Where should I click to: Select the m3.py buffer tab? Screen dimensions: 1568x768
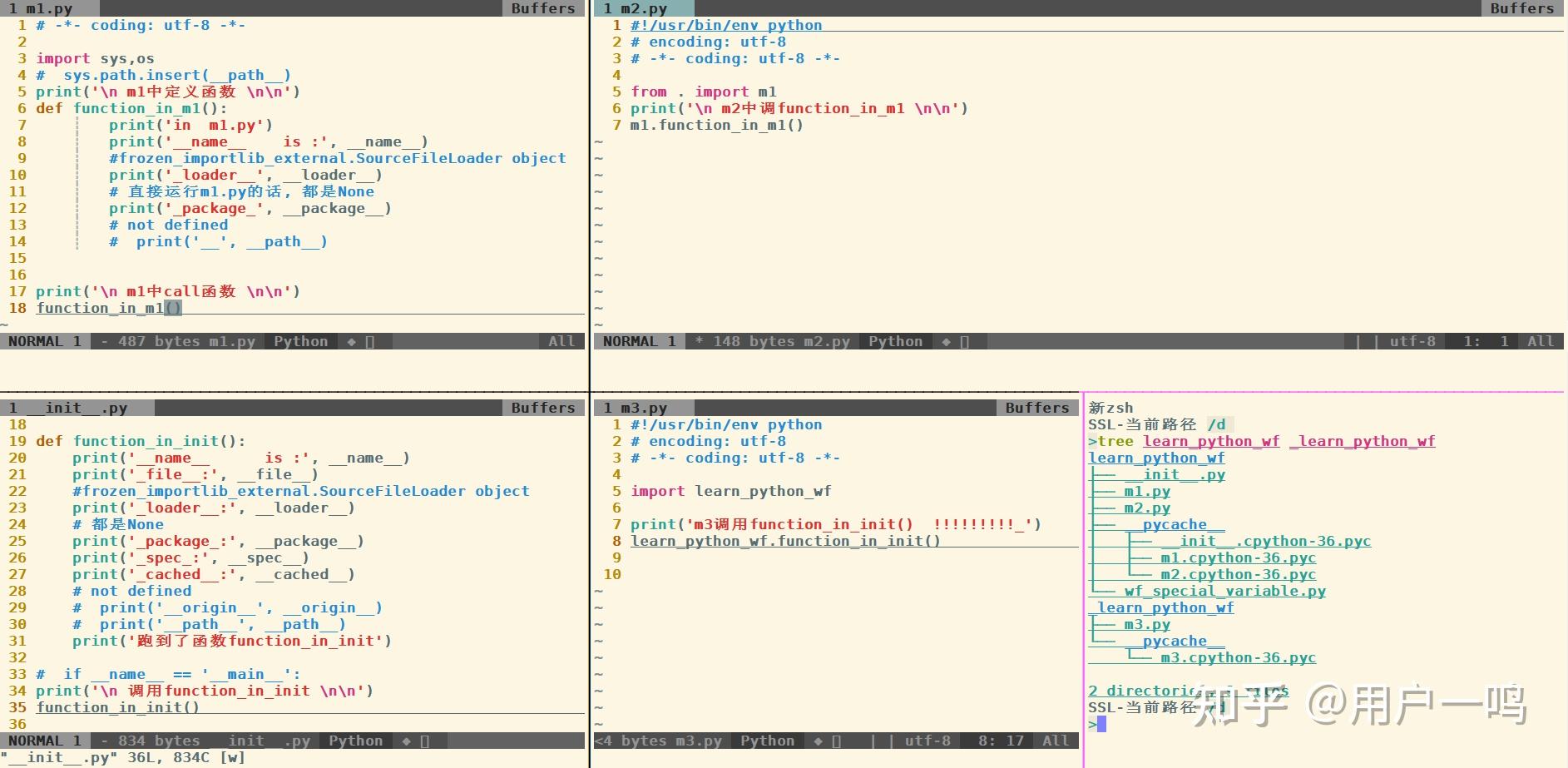pyautogui.click(x=644, y=408)
